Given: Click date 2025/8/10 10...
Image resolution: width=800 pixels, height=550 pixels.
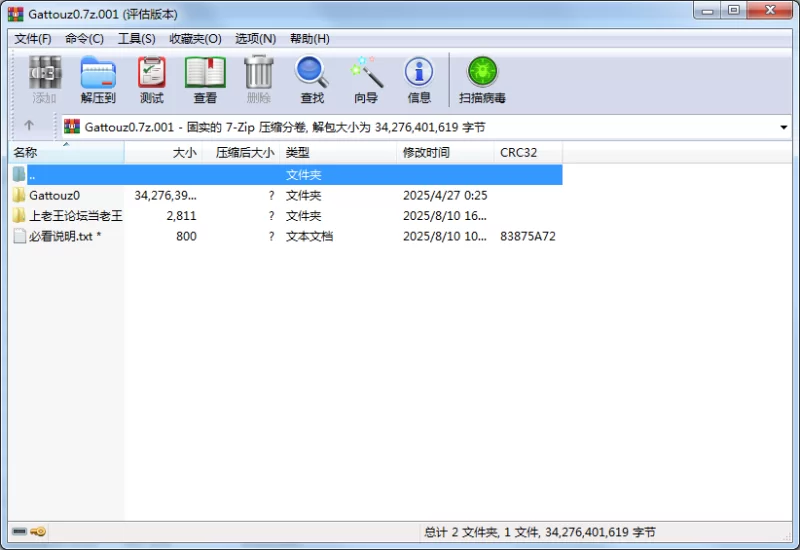Looking at the screenshot, I should click(x=444, y=236).
